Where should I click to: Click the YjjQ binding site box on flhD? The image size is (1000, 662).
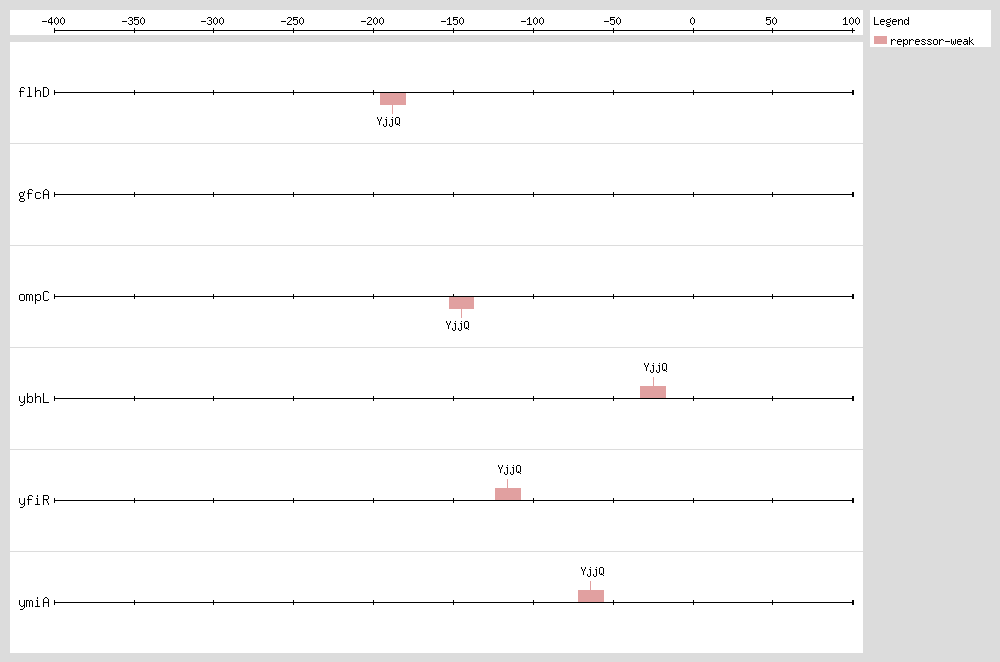click(x=393, y=99)
